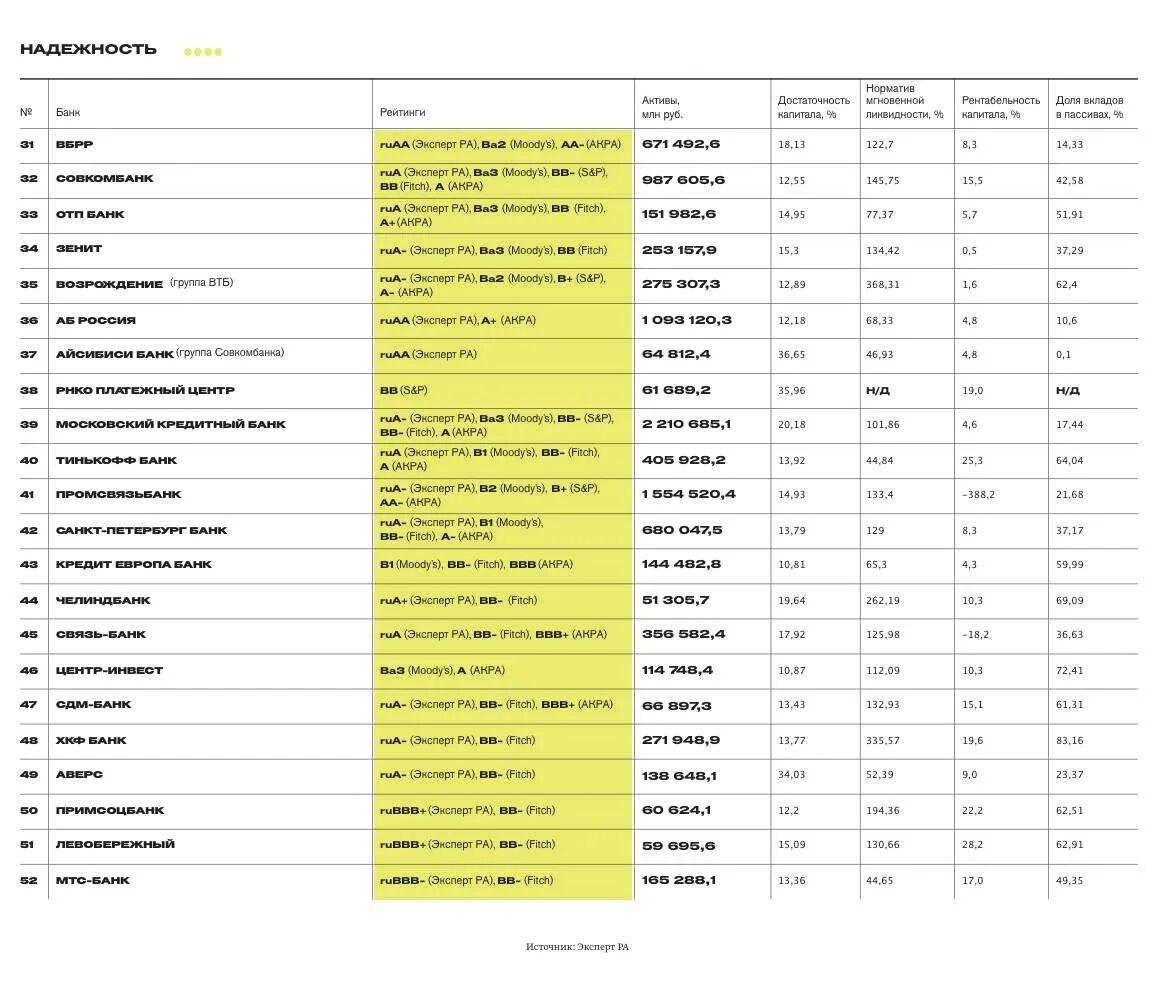The height and width of the screenshot is (988, 1158).
Task: Click the Рентабельность капитала header
Action: click(1000, 107)
